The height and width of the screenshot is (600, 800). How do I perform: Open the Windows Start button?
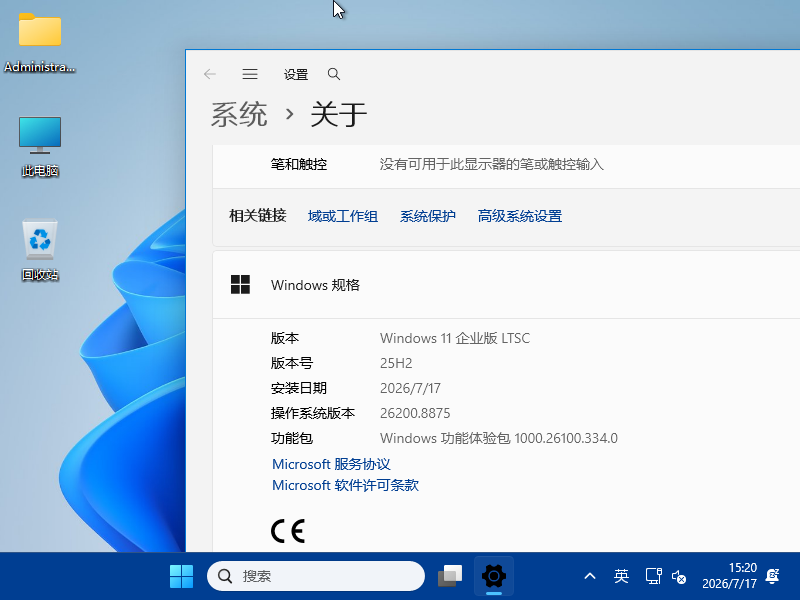tap(181, 576)
